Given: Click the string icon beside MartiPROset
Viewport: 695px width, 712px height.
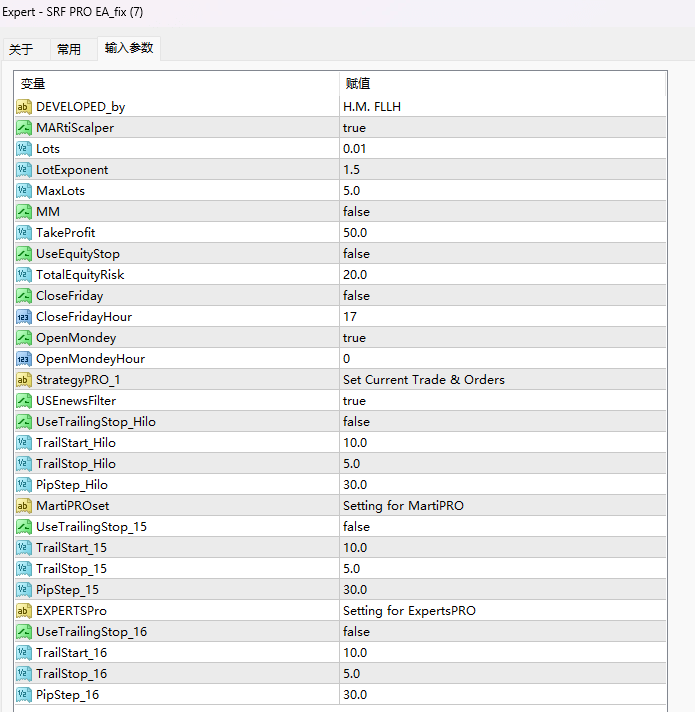Looking at the screenshot, I should (x=24, y=506).
